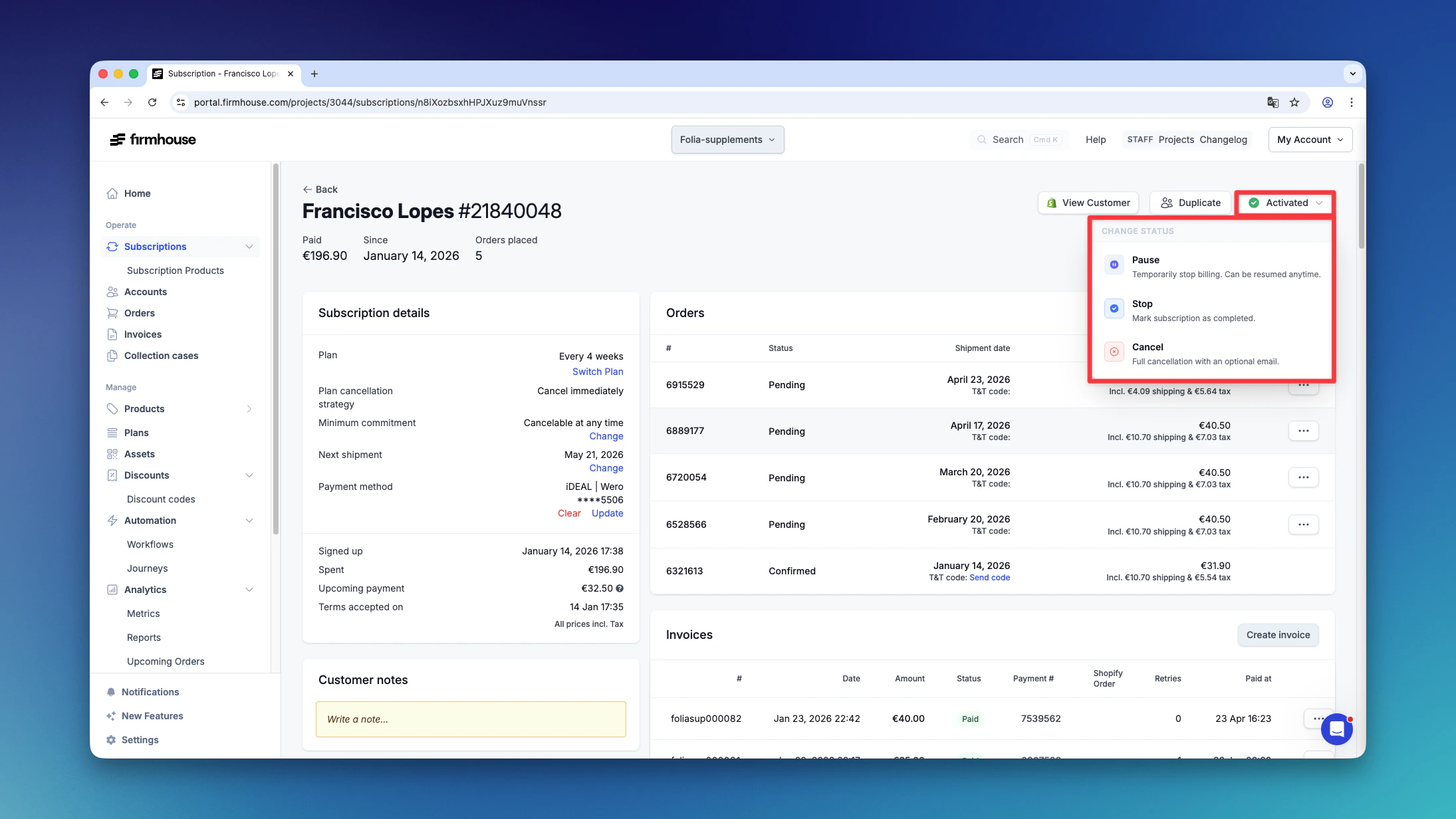Change the Next shipment date
The height and width of the screenshot is (819, 1456).
click(606, 468)
